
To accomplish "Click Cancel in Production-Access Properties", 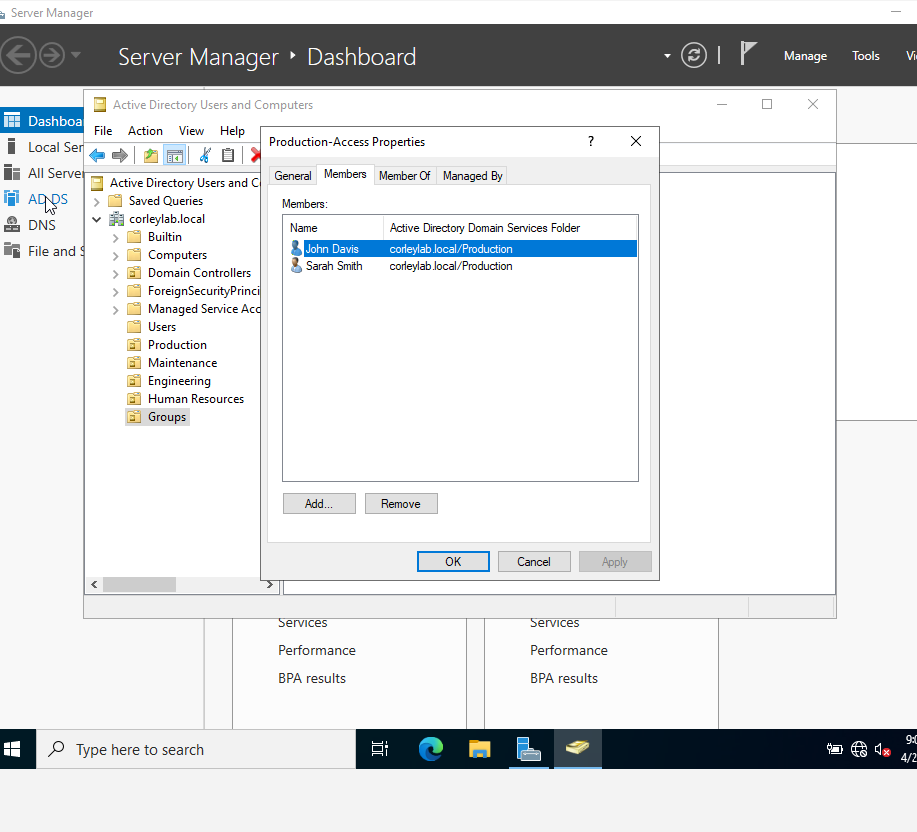I will pos(534,562).
